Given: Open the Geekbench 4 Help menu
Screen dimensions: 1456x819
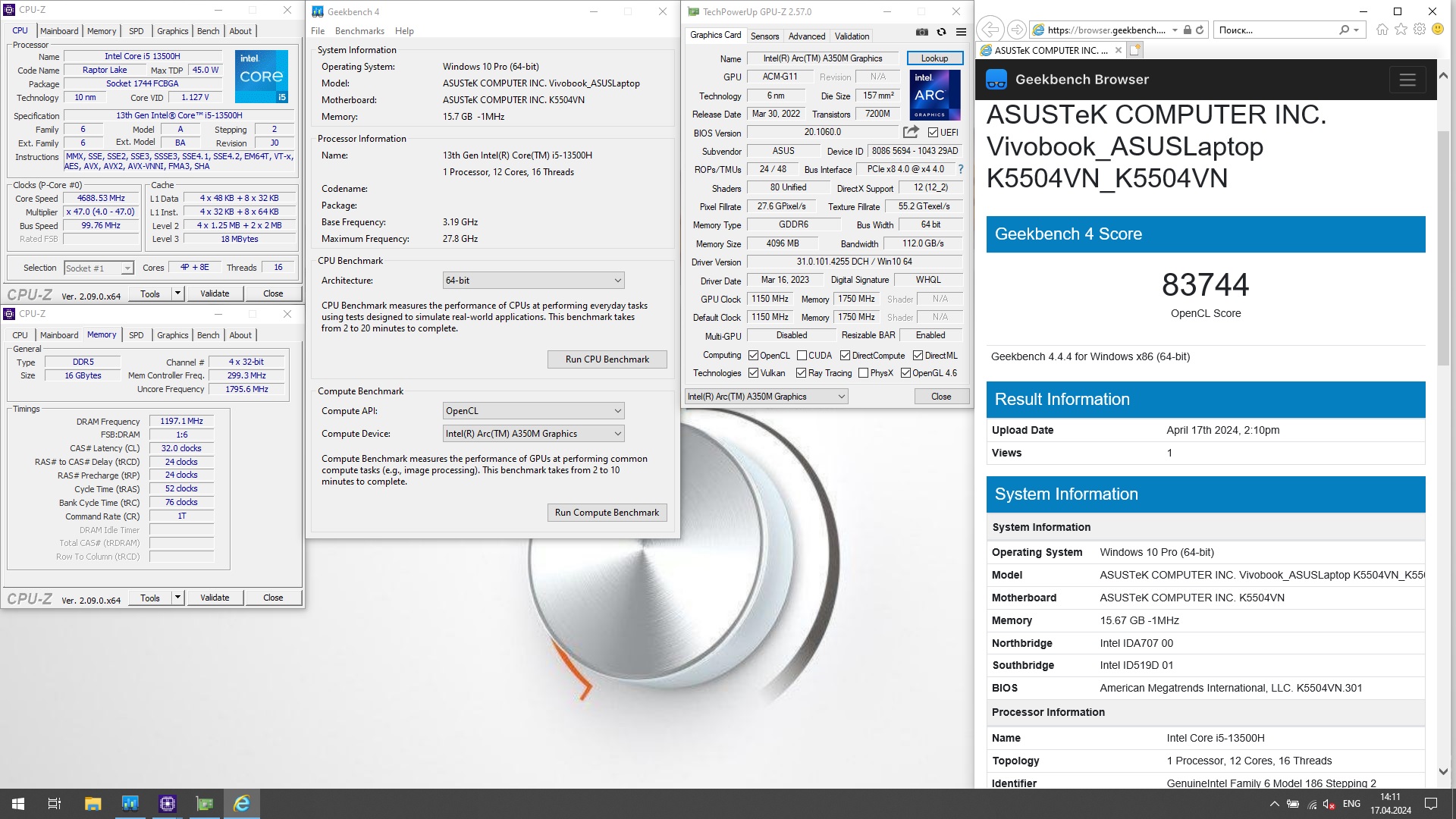Looking at the screenshot, I should tap(404, 31).
